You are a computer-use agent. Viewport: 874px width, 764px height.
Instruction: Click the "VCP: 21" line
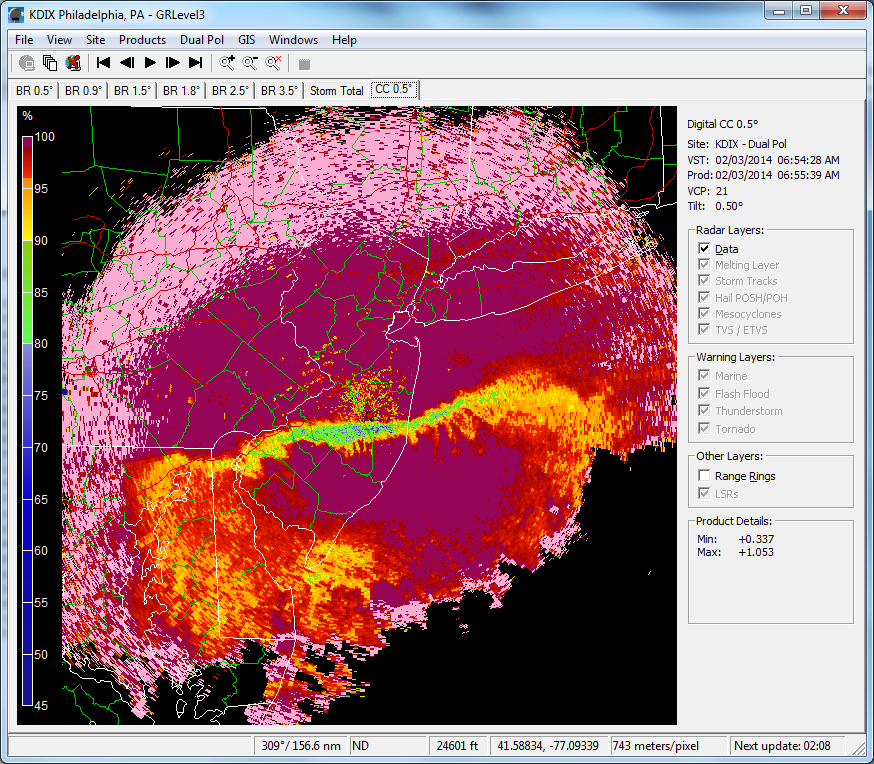point(707,191)
